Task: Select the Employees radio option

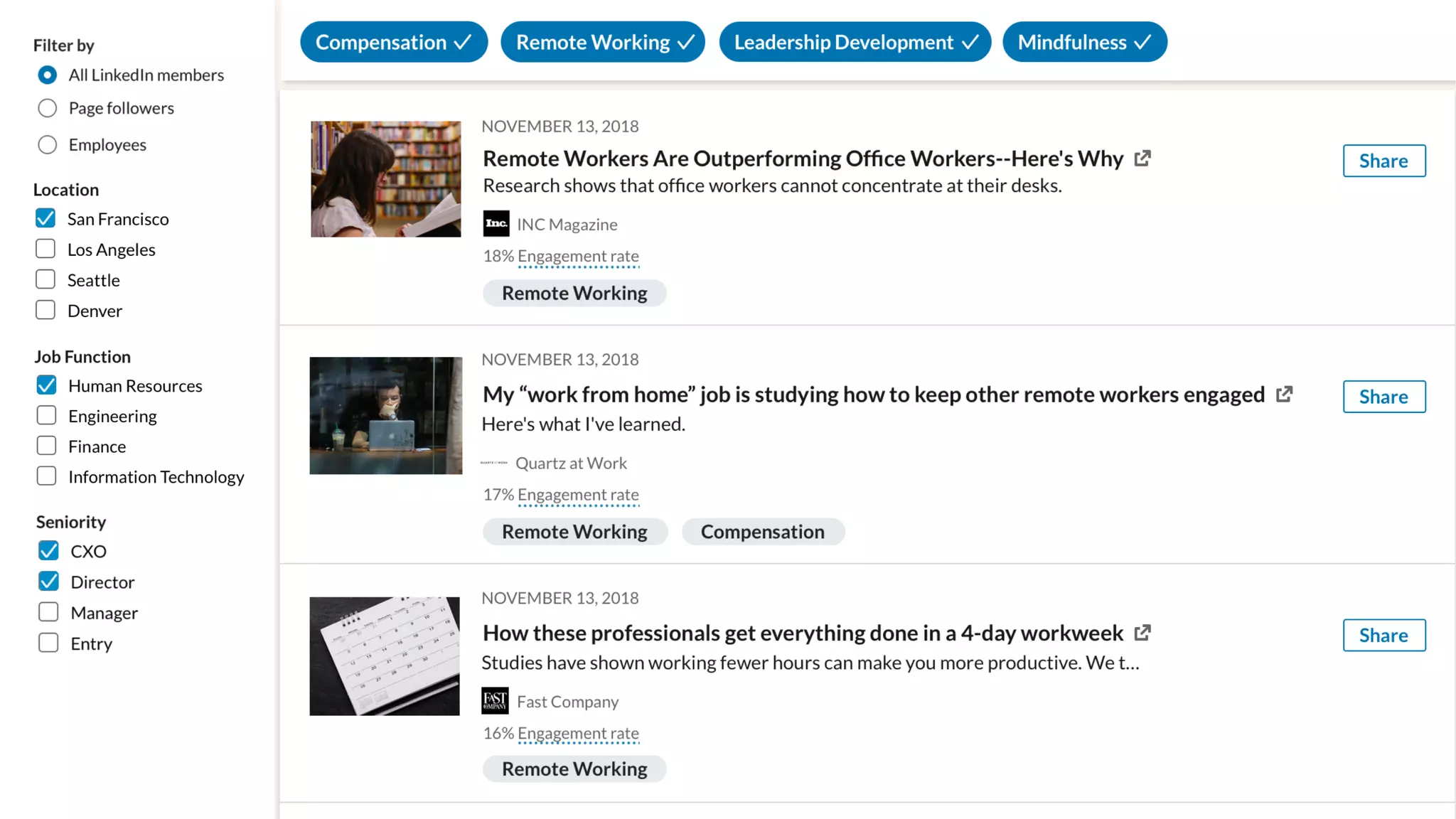Action: (x=48, y=145)
